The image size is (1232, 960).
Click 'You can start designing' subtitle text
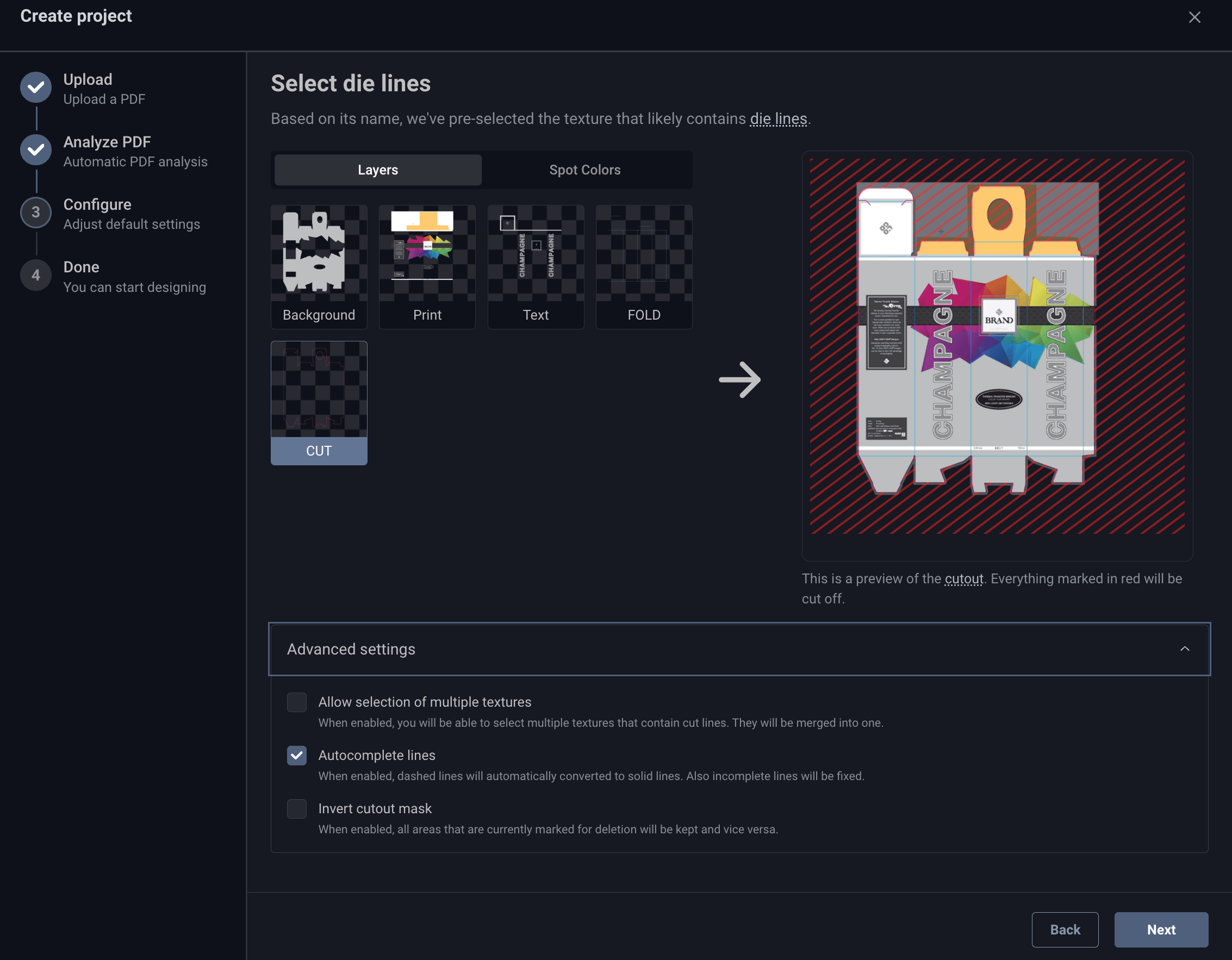tap(135, 287)
